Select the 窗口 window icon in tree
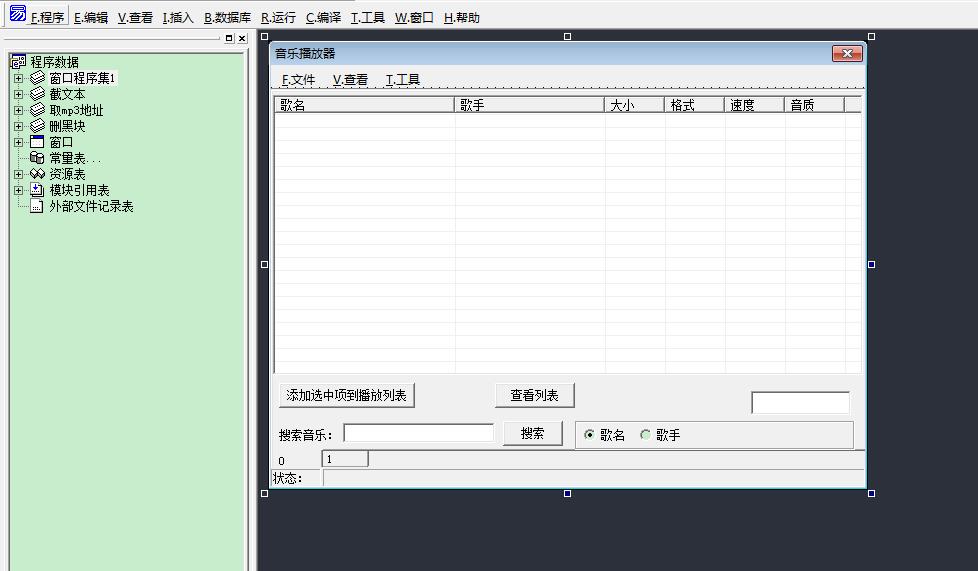The width and height of the screenshot is (978, 571). (x=37, y=142)
